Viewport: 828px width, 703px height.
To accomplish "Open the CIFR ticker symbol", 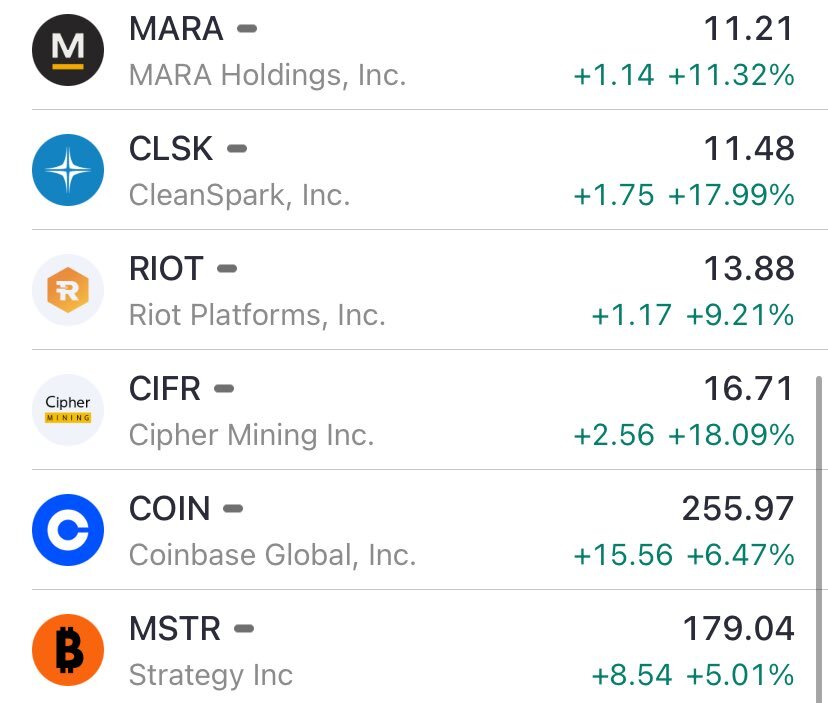I will coord(165,389).
